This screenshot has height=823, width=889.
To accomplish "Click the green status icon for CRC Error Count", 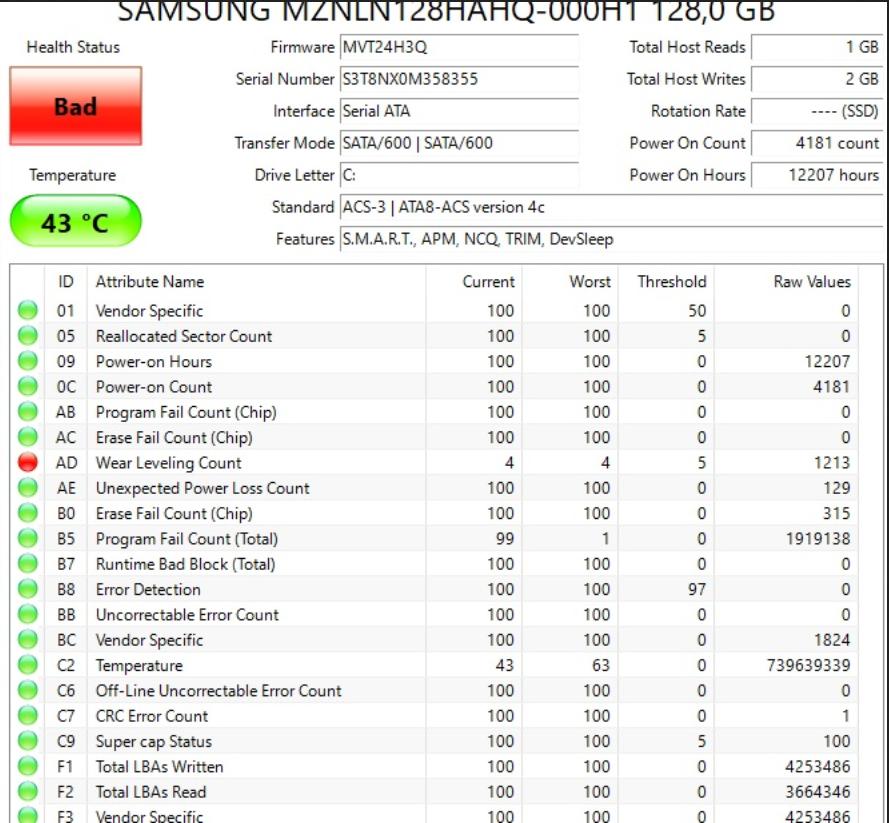I will coord(28,716).
